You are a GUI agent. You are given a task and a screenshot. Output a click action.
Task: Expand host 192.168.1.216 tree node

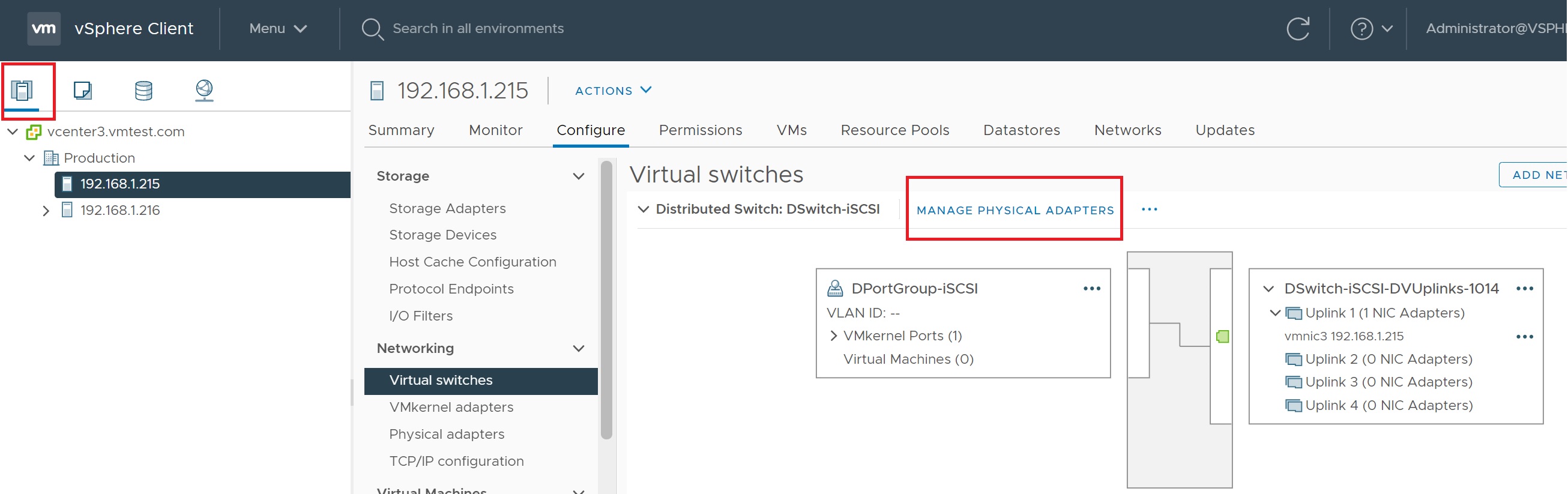pos(46,211)
